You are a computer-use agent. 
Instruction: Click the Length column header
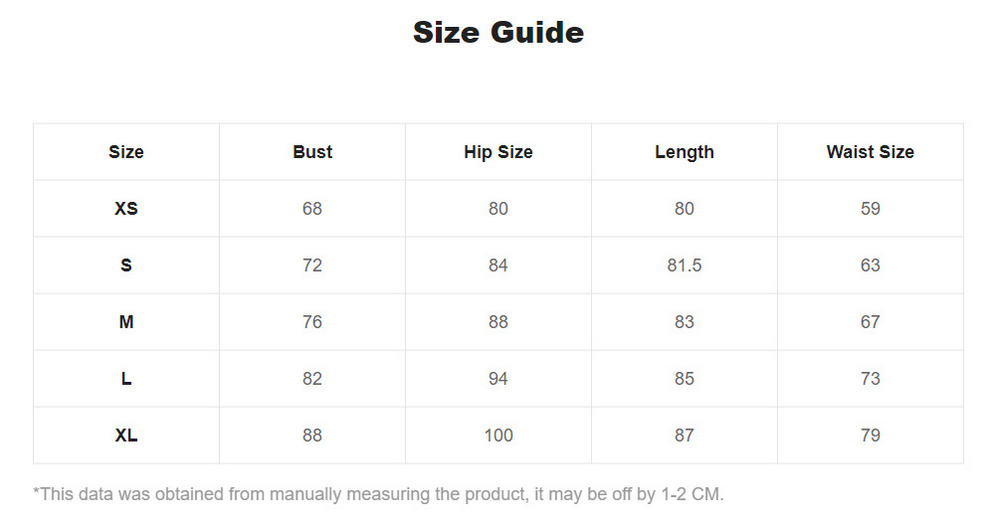684,152
